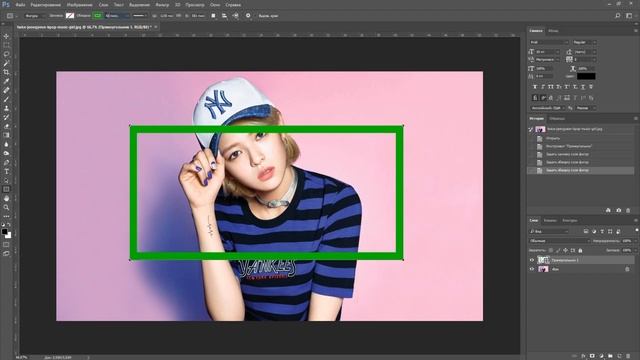Screen dimensions: 640x360
Task: Select the Eraser tool
Action: [6, 126]
